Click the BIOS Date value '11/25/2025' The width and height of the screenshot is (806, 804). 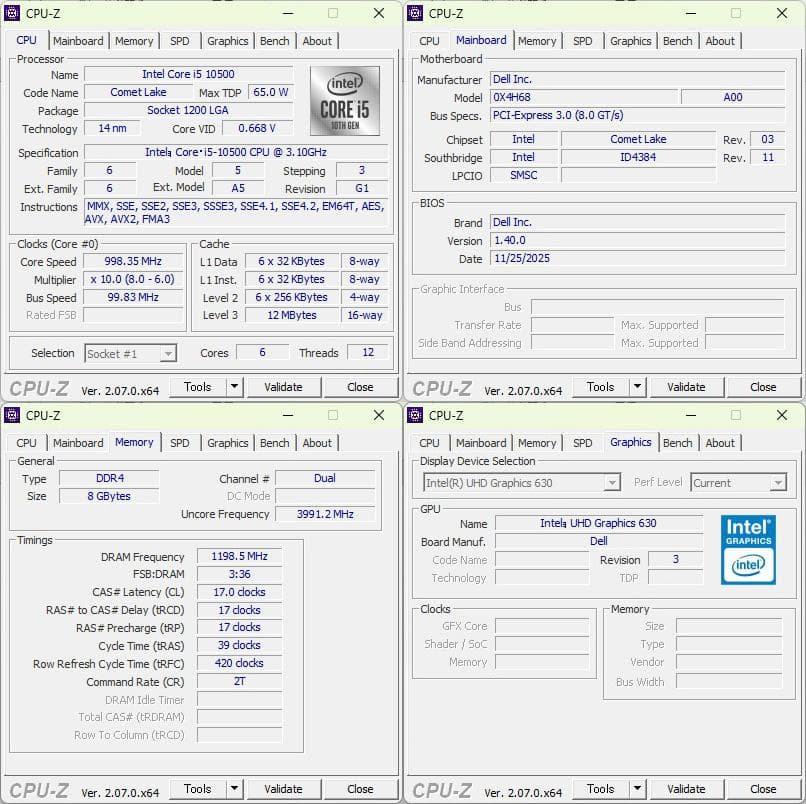tap(637, 259)
